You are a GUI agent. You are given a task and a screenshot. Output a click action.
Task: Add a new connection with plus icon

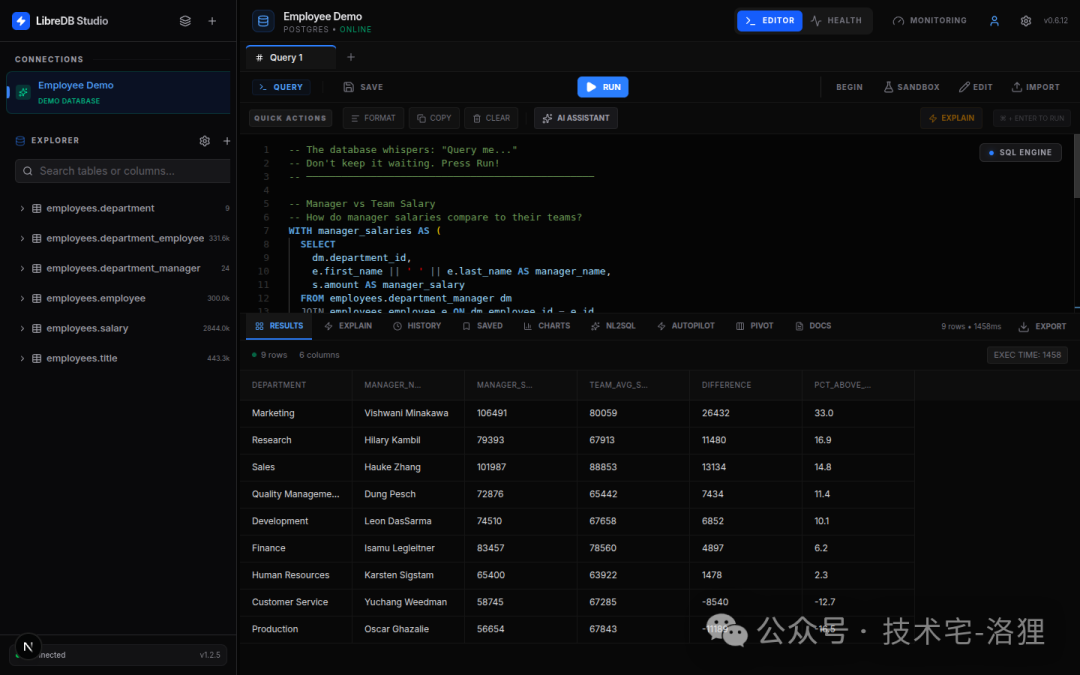[212, 21]
